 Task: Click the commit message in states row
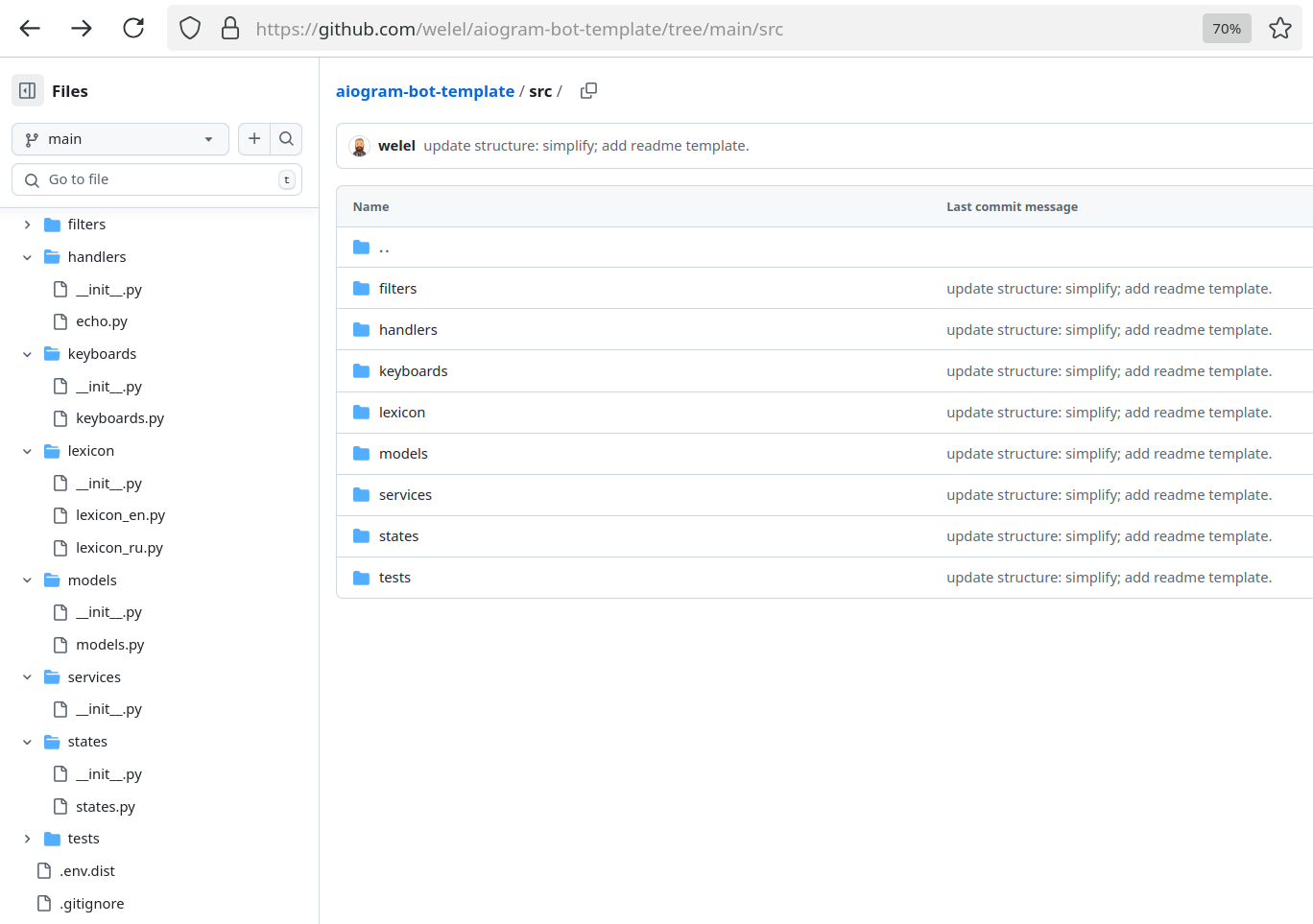click(1109, 536)
